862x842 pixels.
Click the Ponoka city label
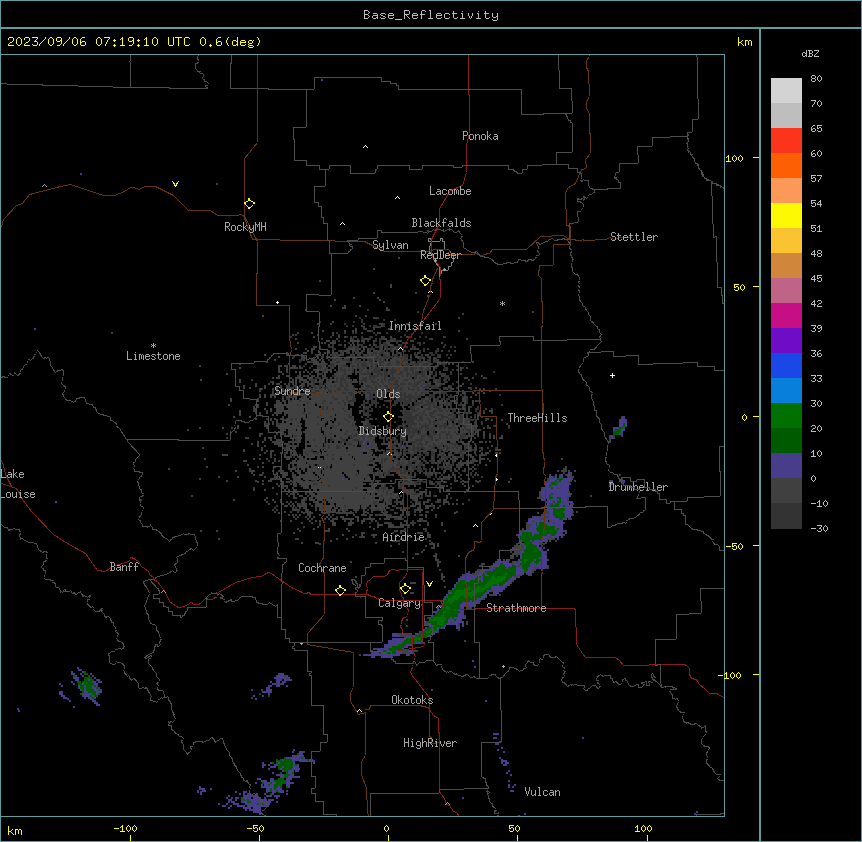click(480, 136)
